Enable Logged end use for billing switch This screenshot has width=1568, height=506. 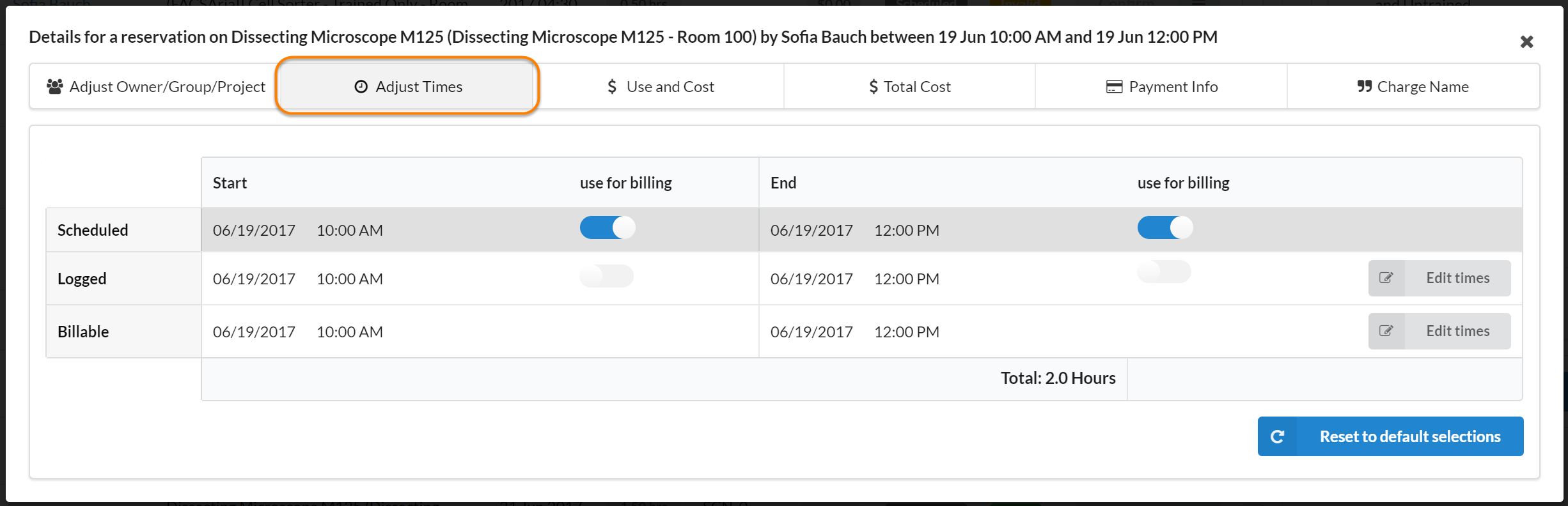(x=1164, y=272)
